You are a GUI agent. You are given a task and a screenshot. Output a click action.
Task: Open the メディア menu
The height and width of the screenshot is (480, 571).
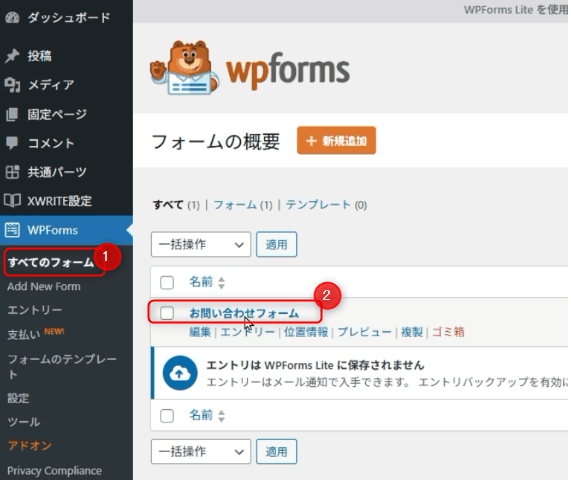pyautogui.click(x=51, y=85)
